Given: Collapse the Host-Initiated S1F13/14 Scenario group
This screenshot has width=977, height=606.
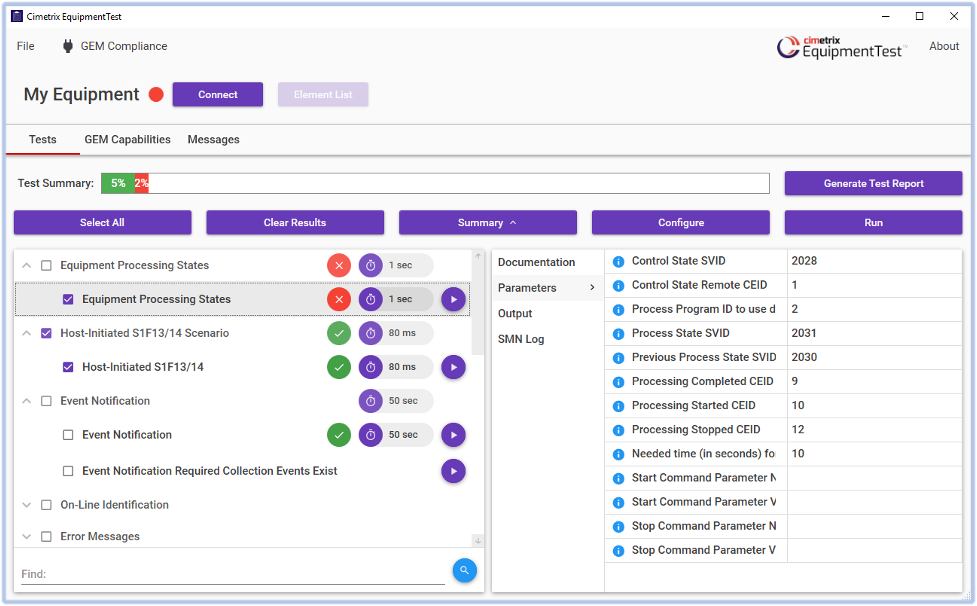Looking at the screenshot, I should (x=26, y=333).
